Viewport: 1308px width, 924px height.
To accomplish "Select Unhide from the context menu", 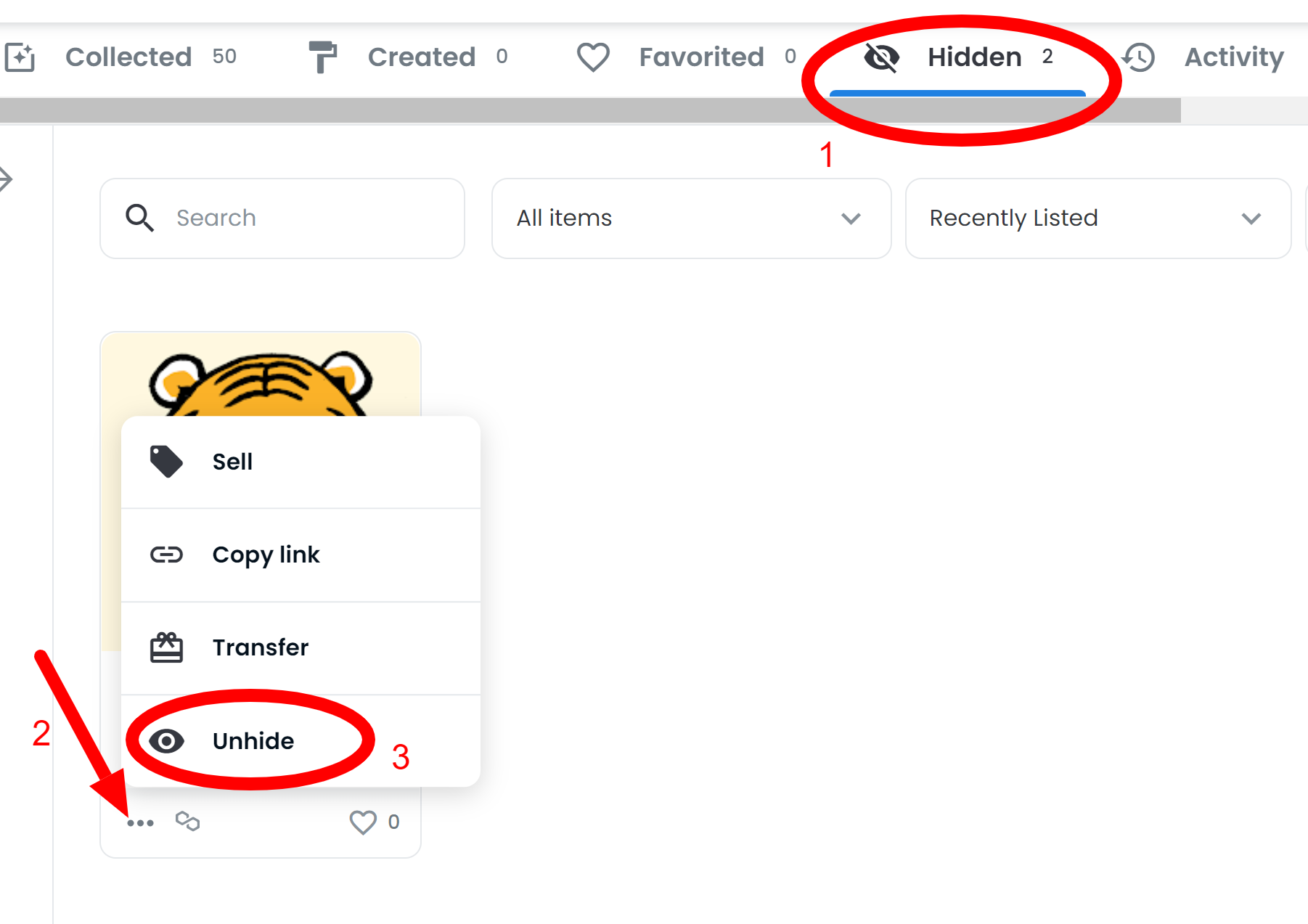I will 253,740.
